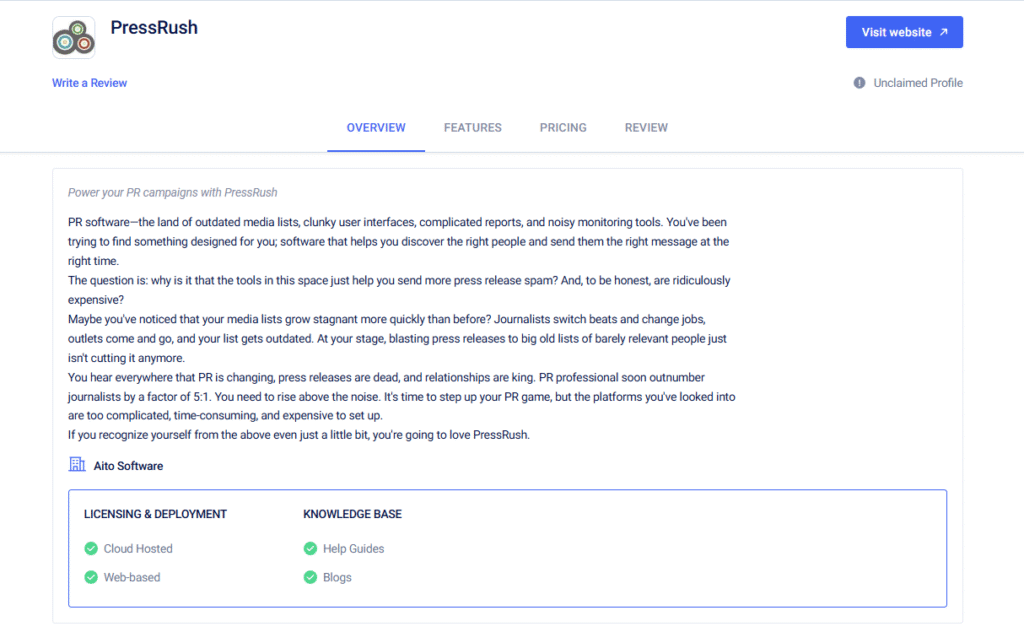Click the arrow icon in Visit website
Image resolution: width=1024 pixels, height=632 pixels.
tap(943, 32)
